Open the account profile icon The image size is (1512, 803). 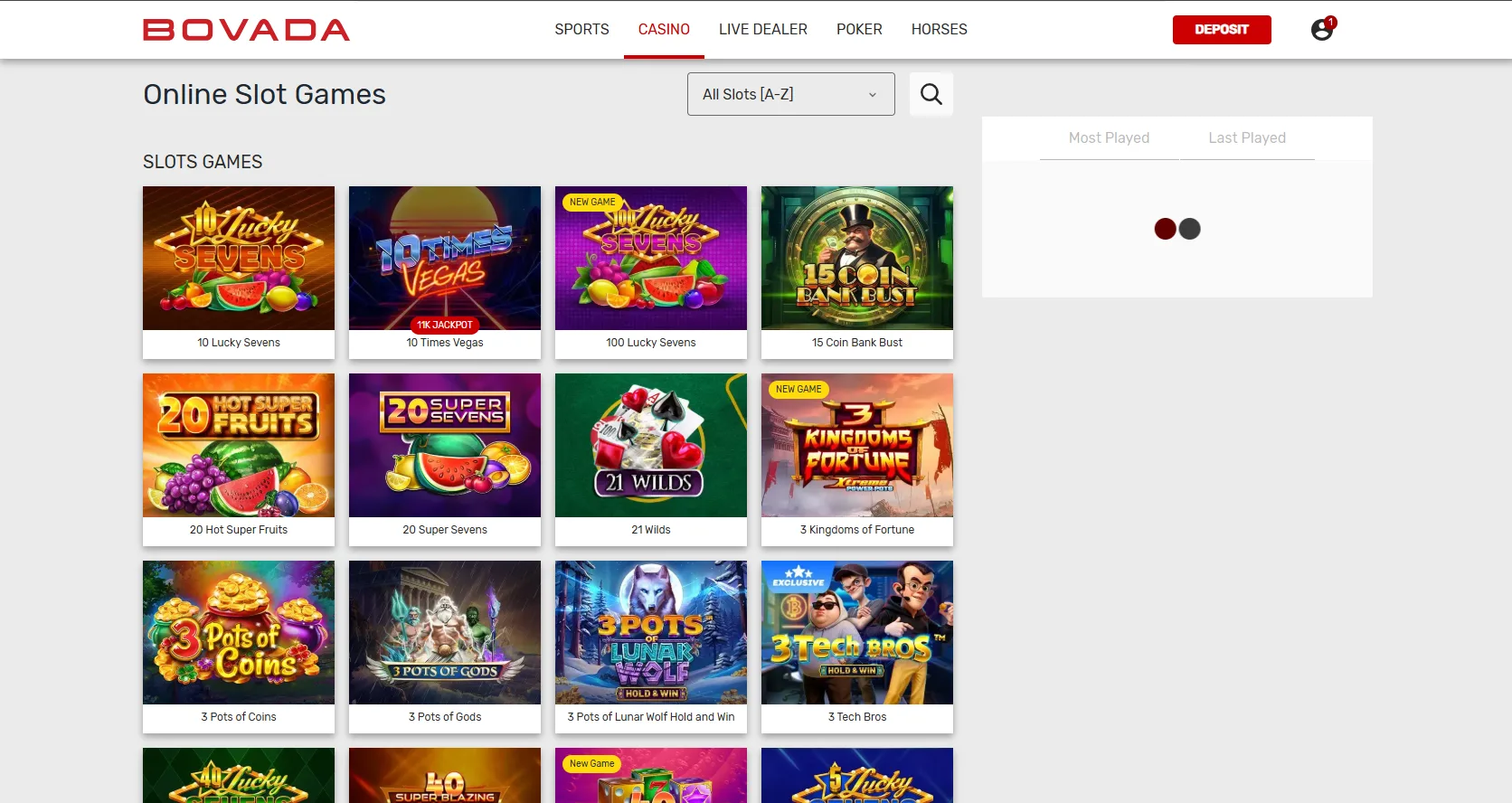[1322, 29]
